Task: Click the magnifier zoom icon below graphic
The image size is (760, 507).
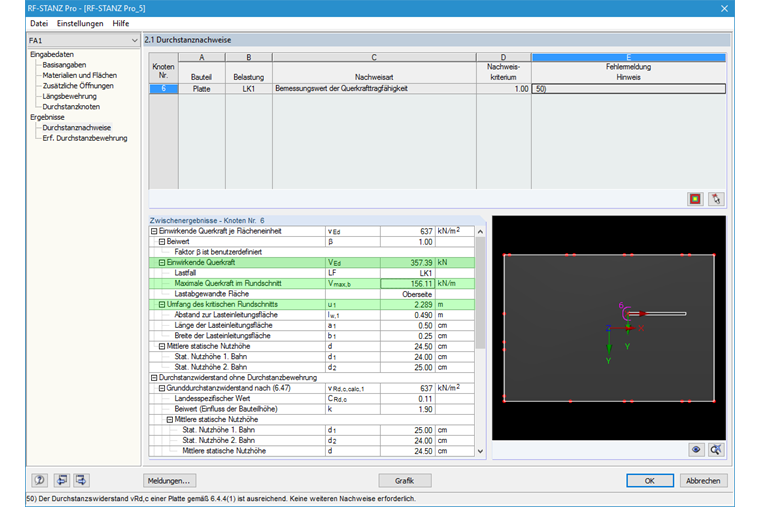Action: pyautogui.click(x=716, y=449)
